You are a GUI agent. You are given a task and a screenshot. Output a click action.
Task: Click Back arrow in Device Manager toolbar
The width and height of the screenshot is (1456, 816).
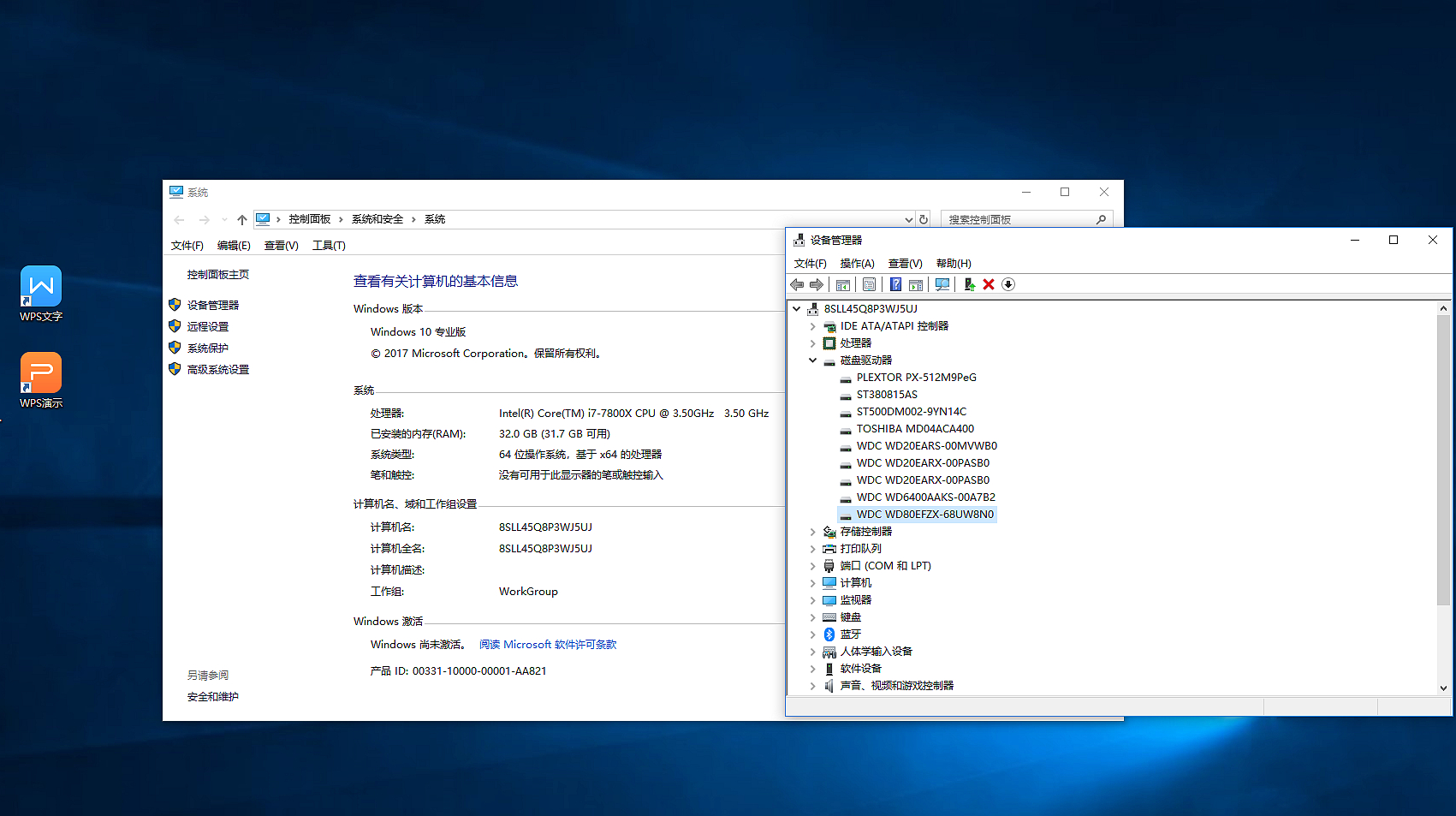[x=797, y=284]
